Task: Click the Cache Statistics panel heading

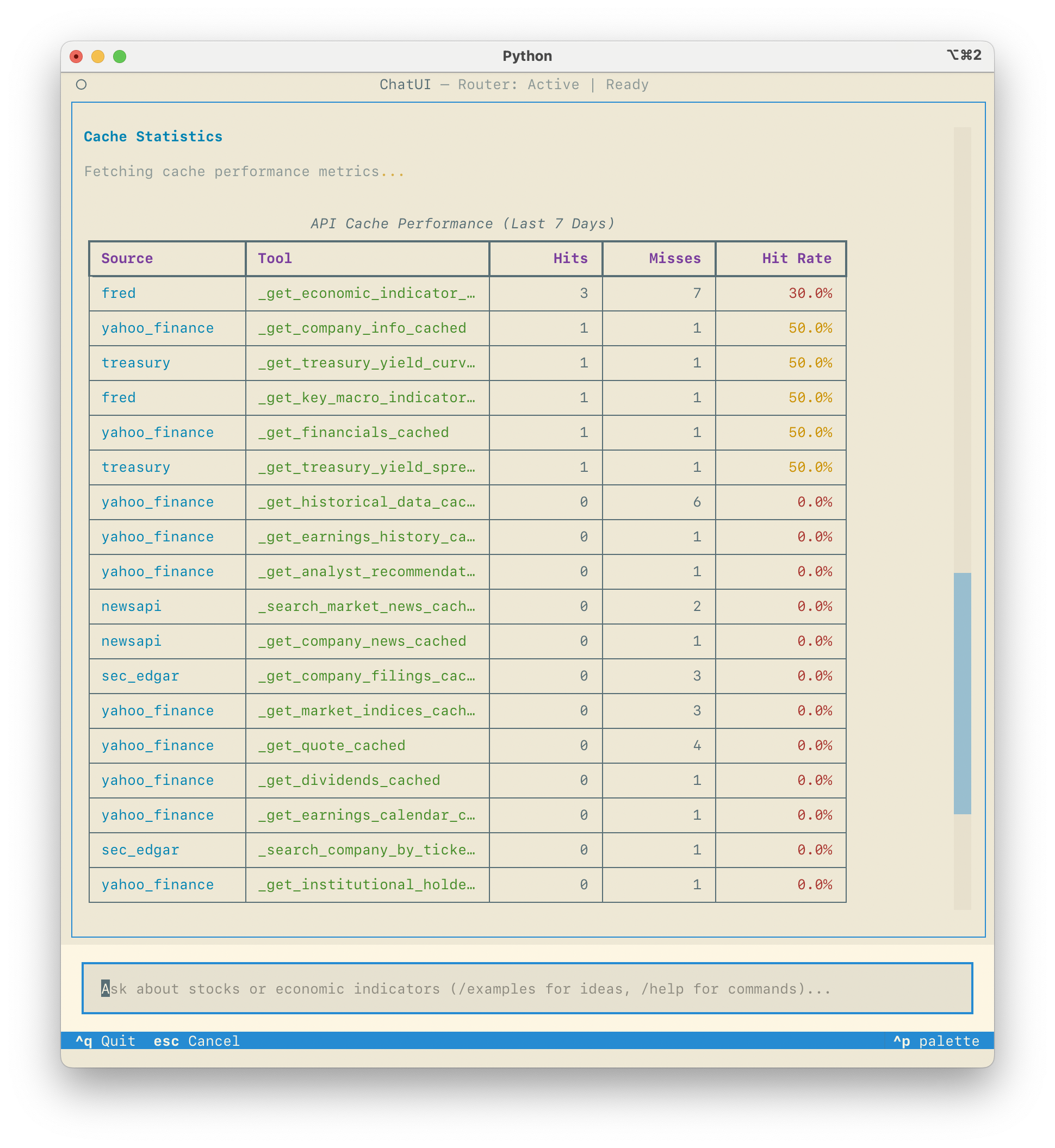Action: click(x=153, y=136)
